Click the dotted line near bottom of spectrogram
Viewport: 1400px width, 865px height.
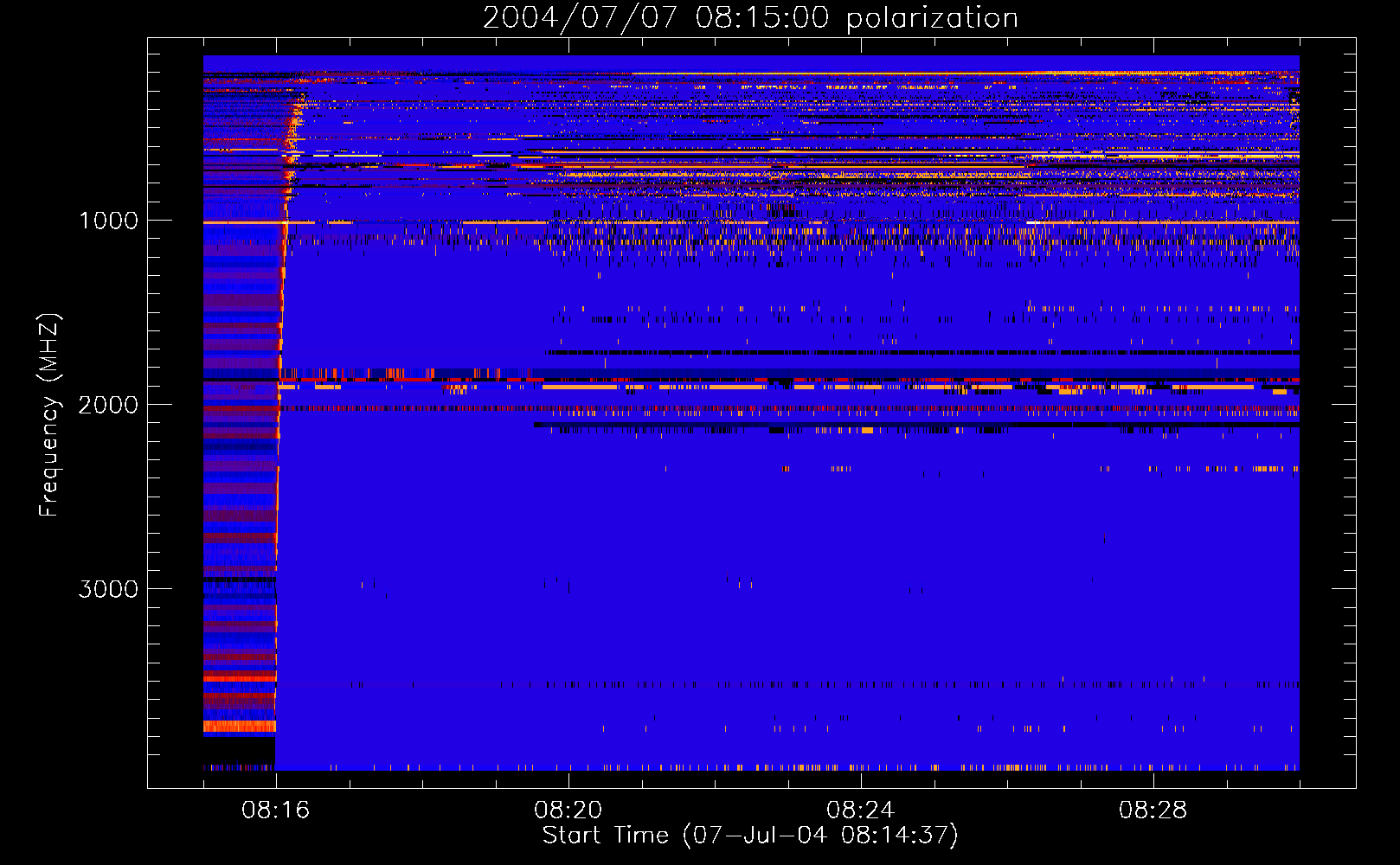[x=751, y=767]
